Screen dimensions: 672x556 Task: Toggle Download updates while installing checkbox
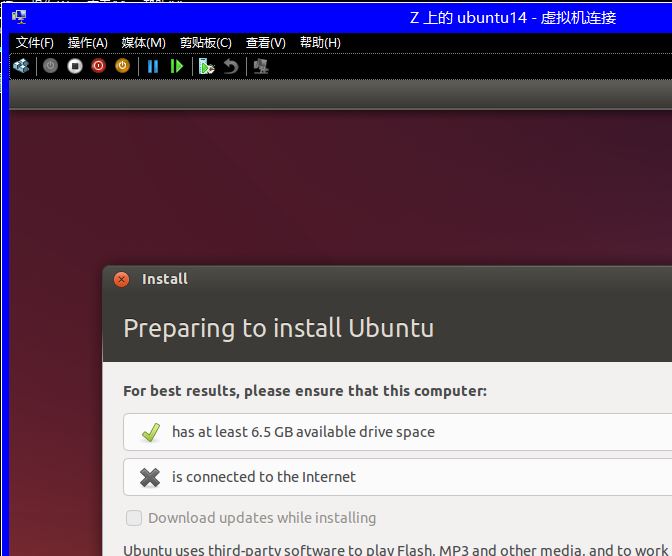pyautogui.click(x=134, y=518)
